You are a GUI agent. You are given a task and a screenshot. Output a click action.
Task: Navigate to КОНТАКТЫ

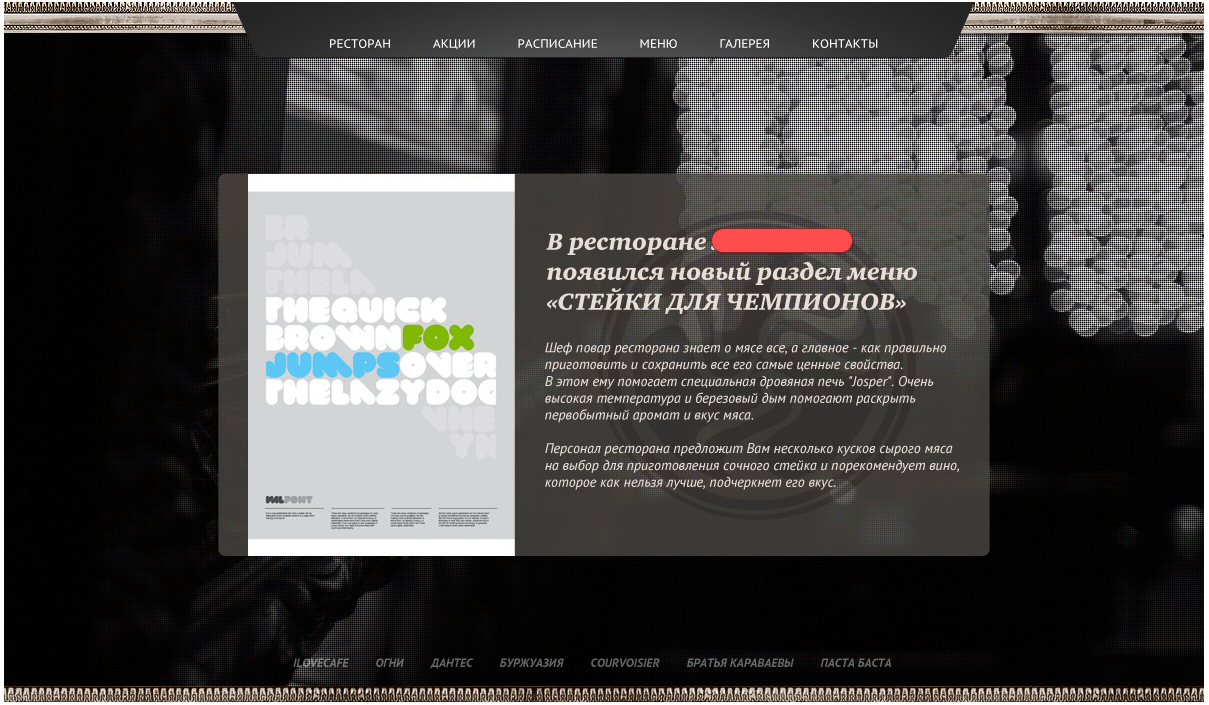(844, 44)
